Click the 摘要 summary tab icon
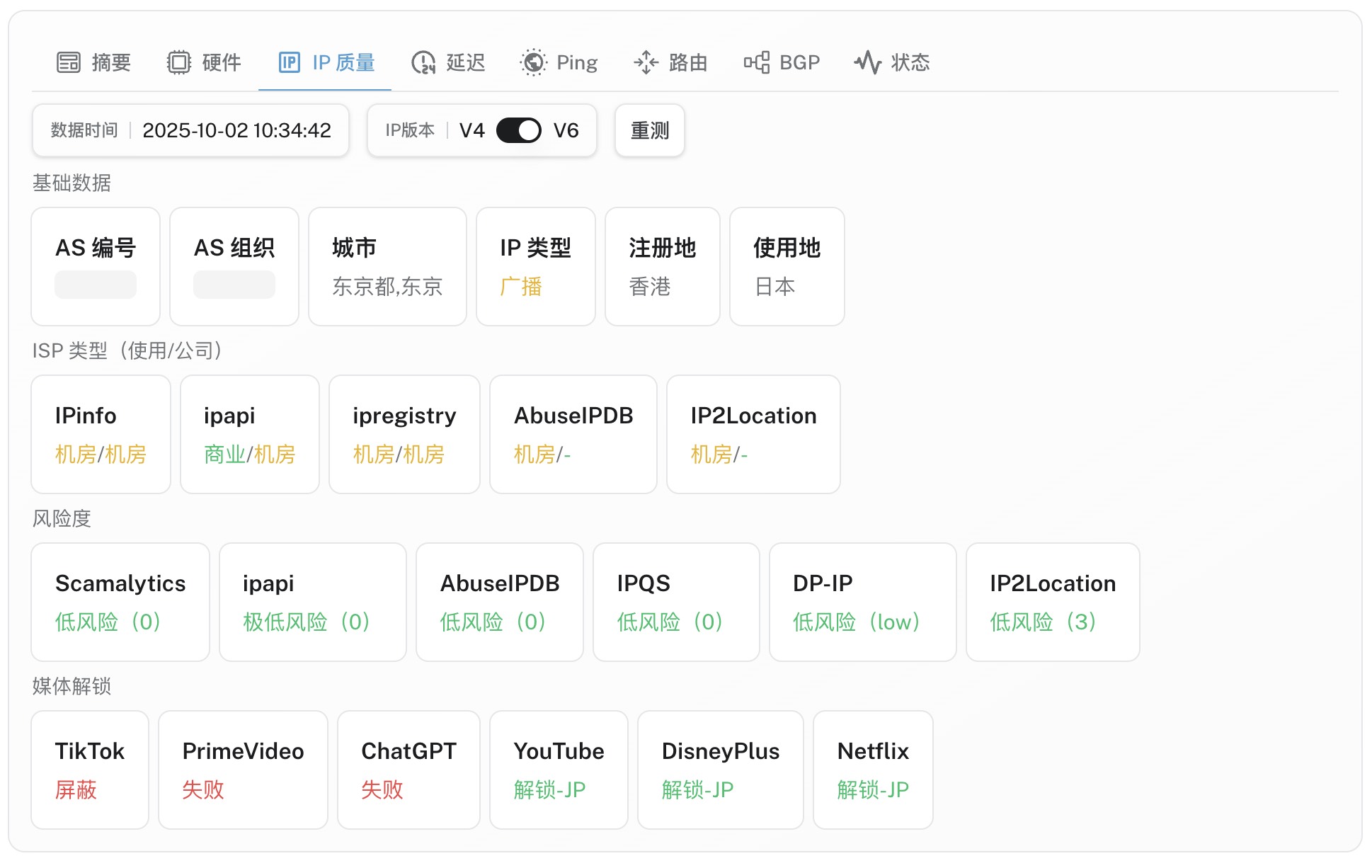The height and width of the screenshot is (868, 1372). (x=69, y=62)
